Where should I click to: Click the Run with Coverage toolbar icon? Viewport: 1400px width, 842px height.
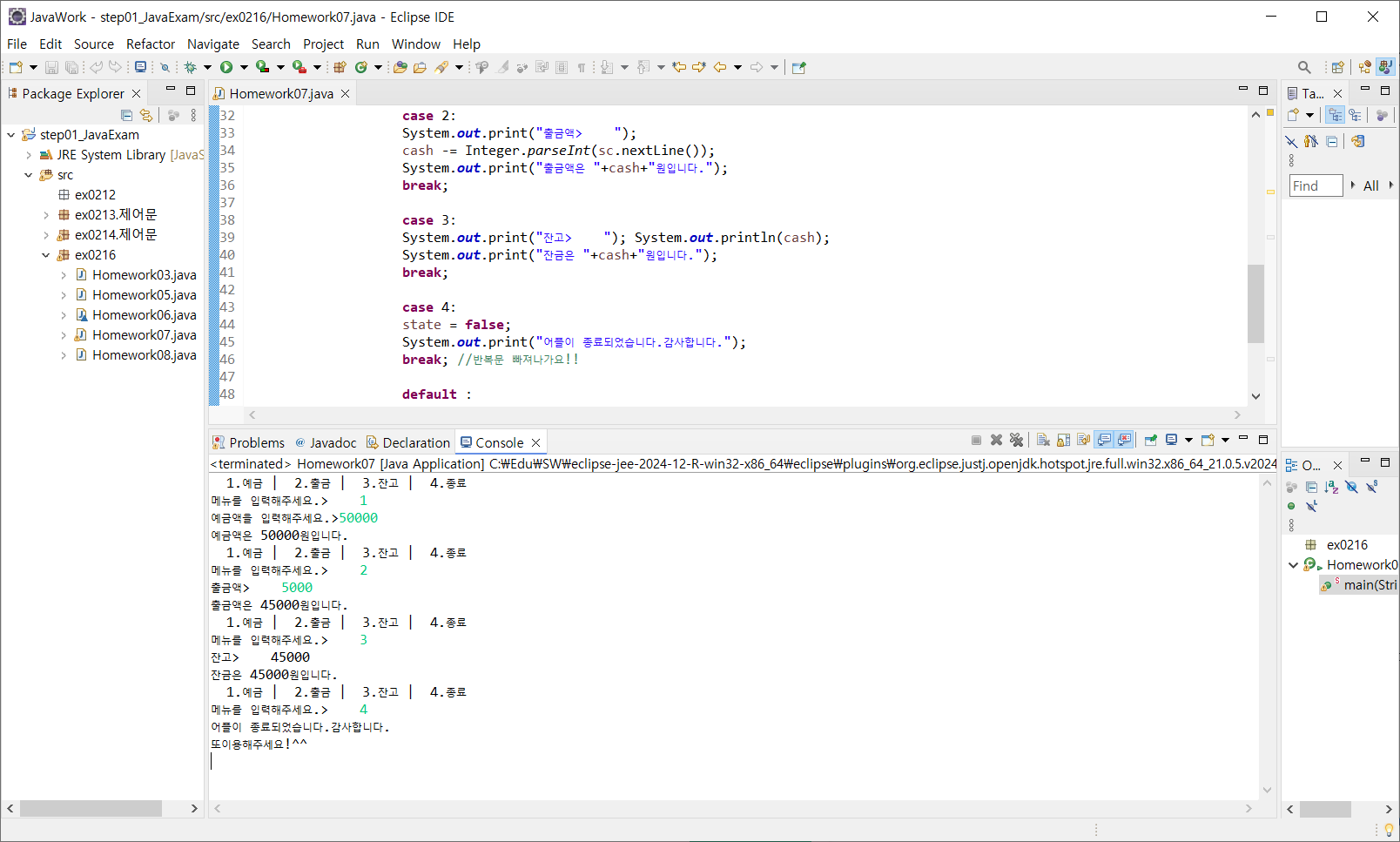coord(262,67)
